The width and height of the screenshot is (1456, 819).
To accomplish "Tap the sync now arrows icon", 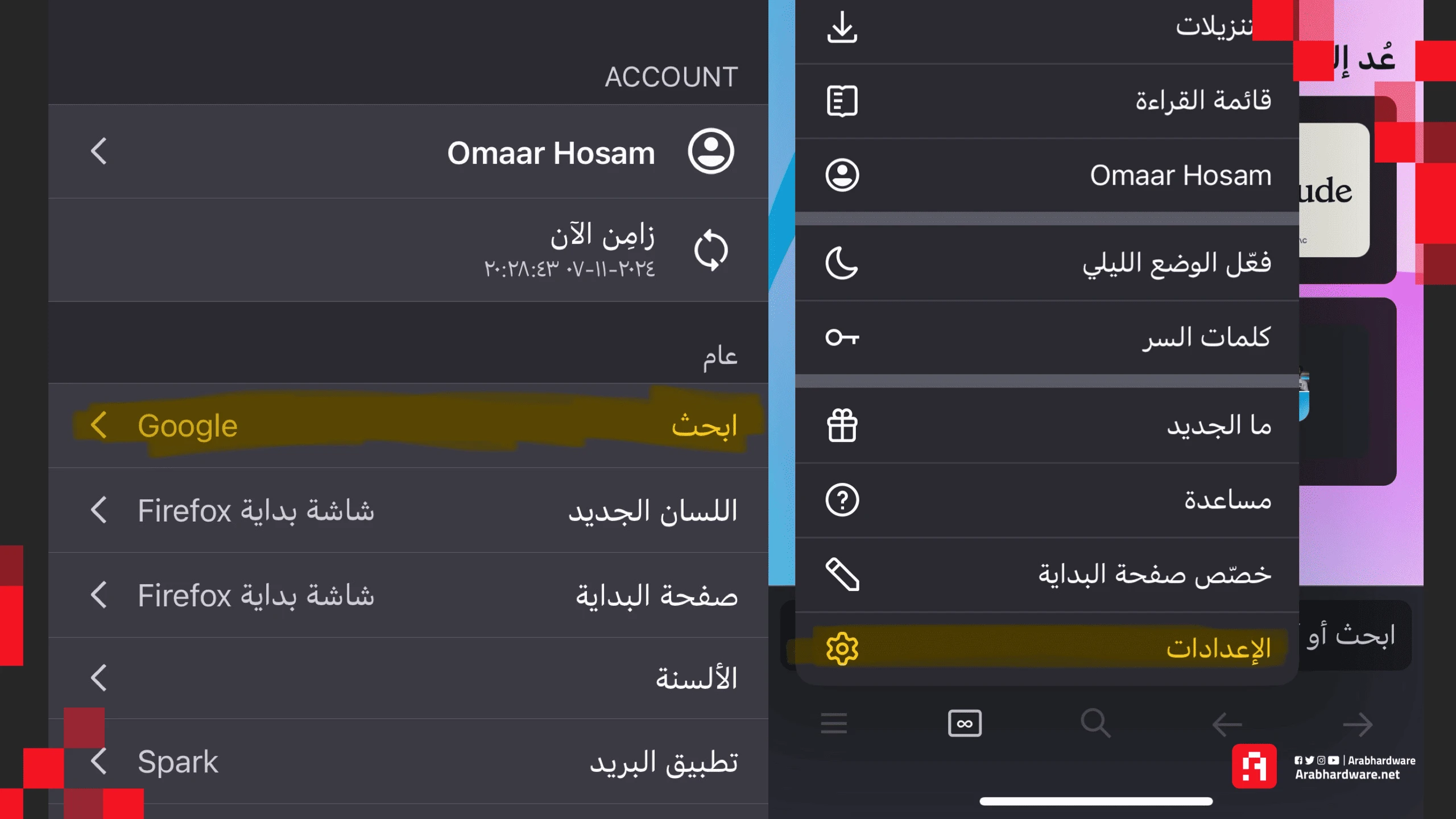I will tap(711, 250).
